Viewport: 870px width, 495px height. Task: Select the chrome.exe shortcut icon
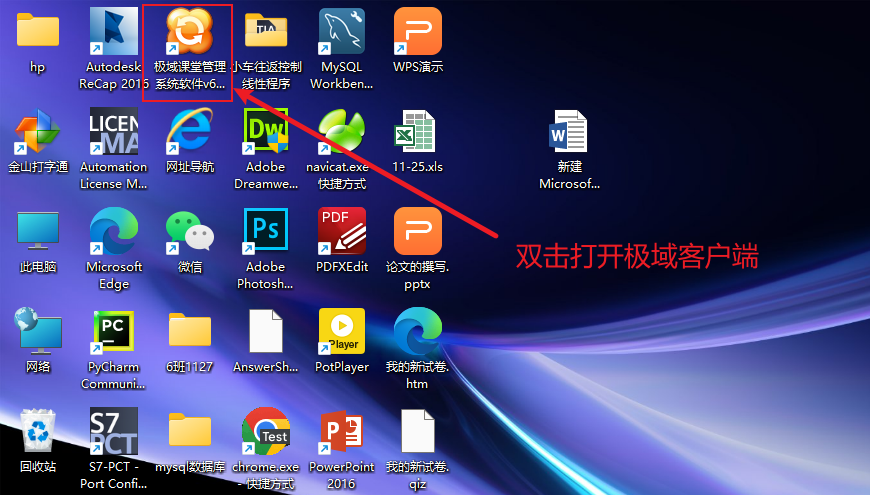pos(265,431)
